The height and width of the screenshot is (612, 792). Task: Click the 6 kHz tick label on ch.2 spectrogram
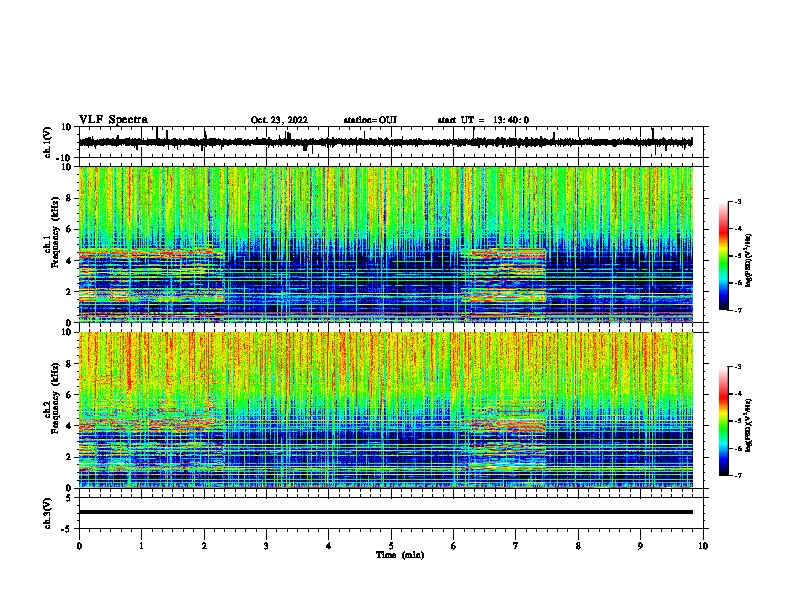click(69, 395)
